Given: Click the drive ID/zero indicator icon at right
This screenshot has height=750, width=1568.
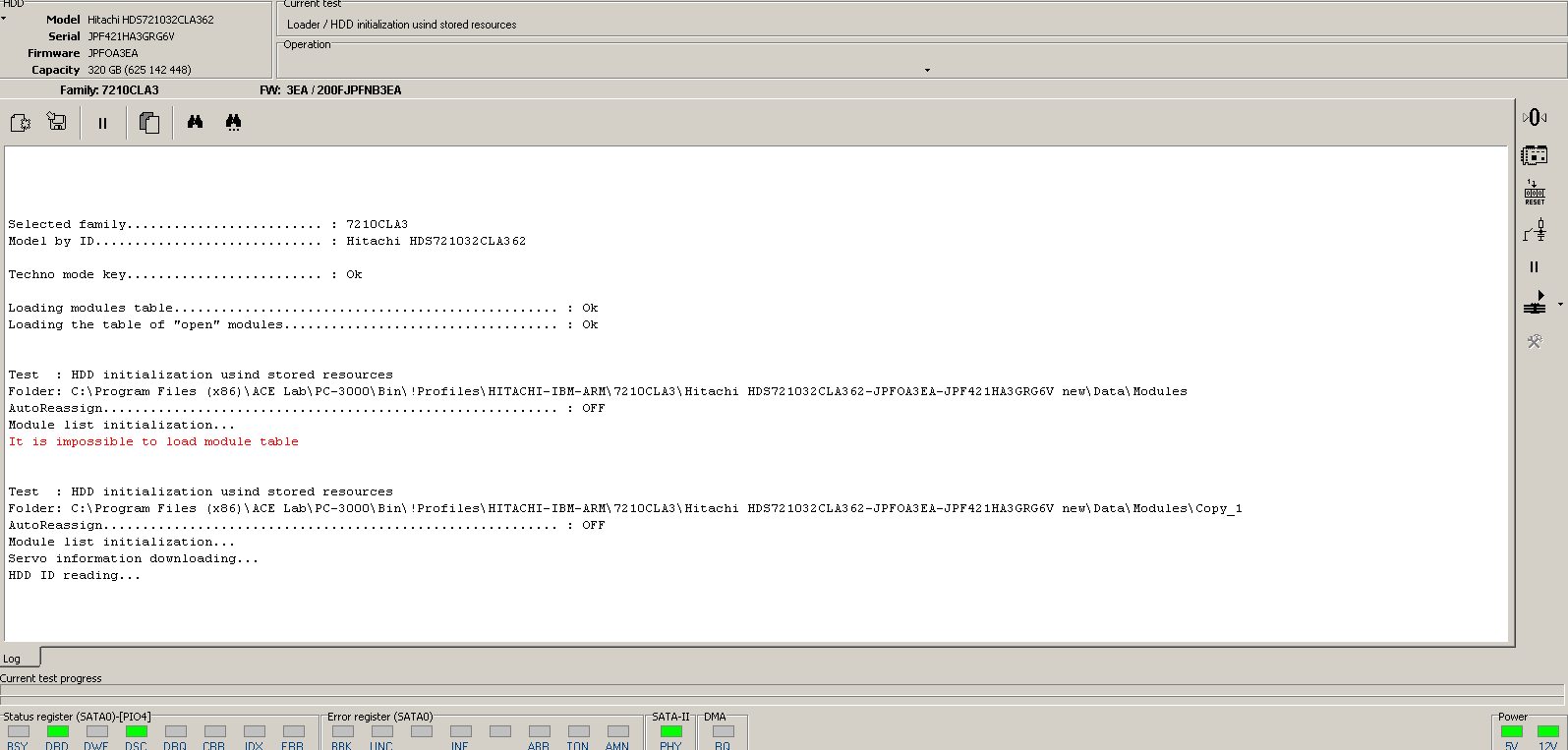Looking at the screenshot, I should coord(1535,117).
